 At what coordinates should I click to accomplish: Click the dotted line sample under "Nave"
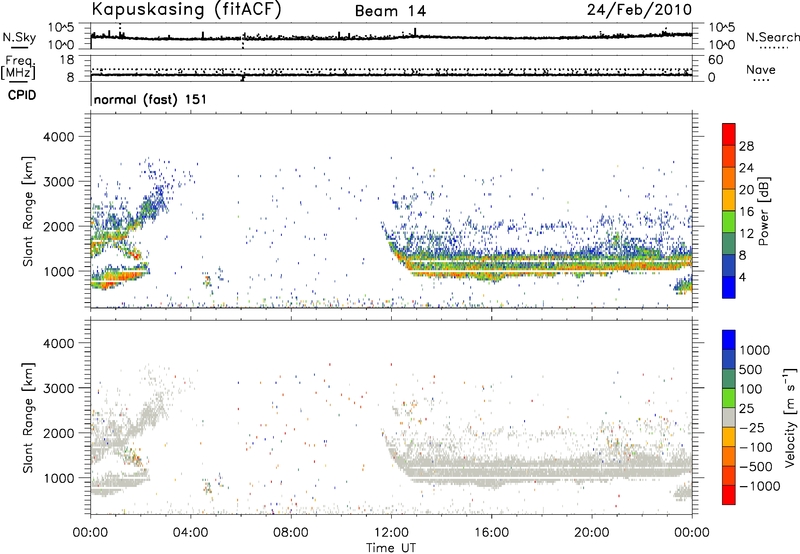pos(761,81)
